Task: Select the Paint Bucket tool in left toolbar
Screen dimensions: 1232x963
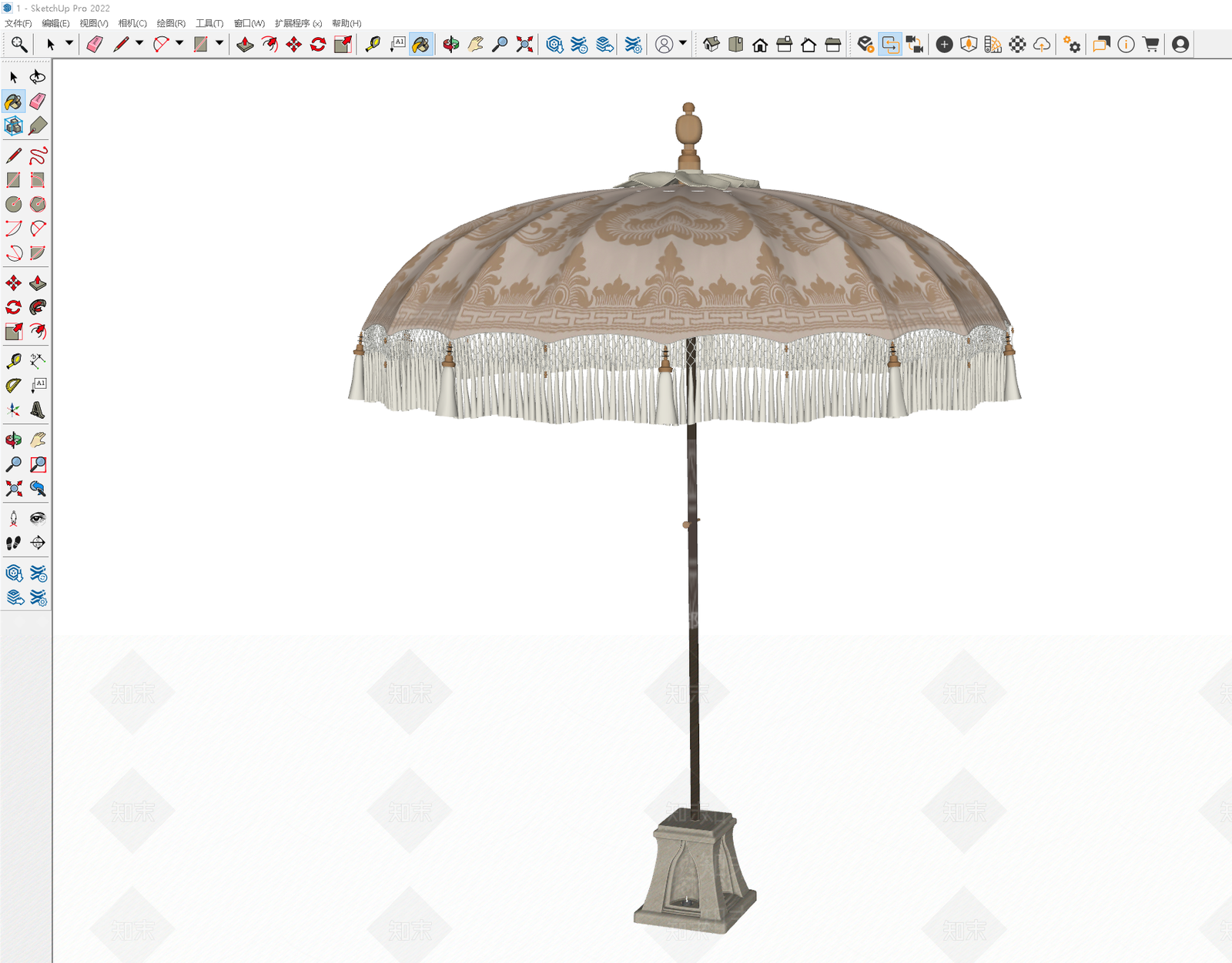Action: [x=13, y=102]
